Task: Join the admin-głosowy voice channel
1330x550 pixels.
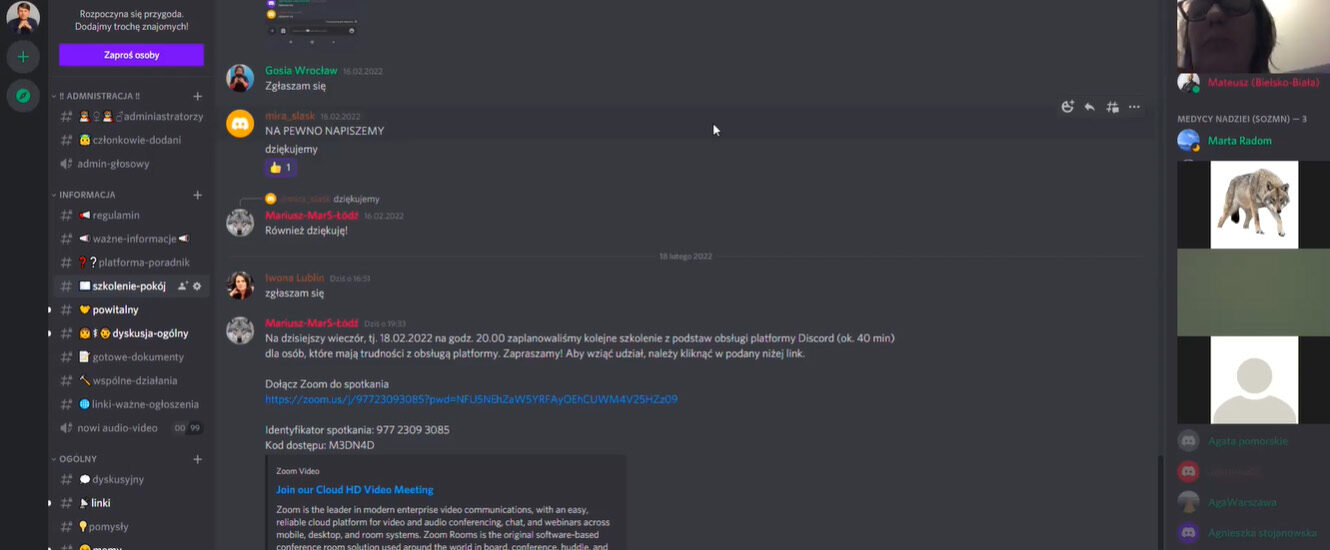Action: 130,164
